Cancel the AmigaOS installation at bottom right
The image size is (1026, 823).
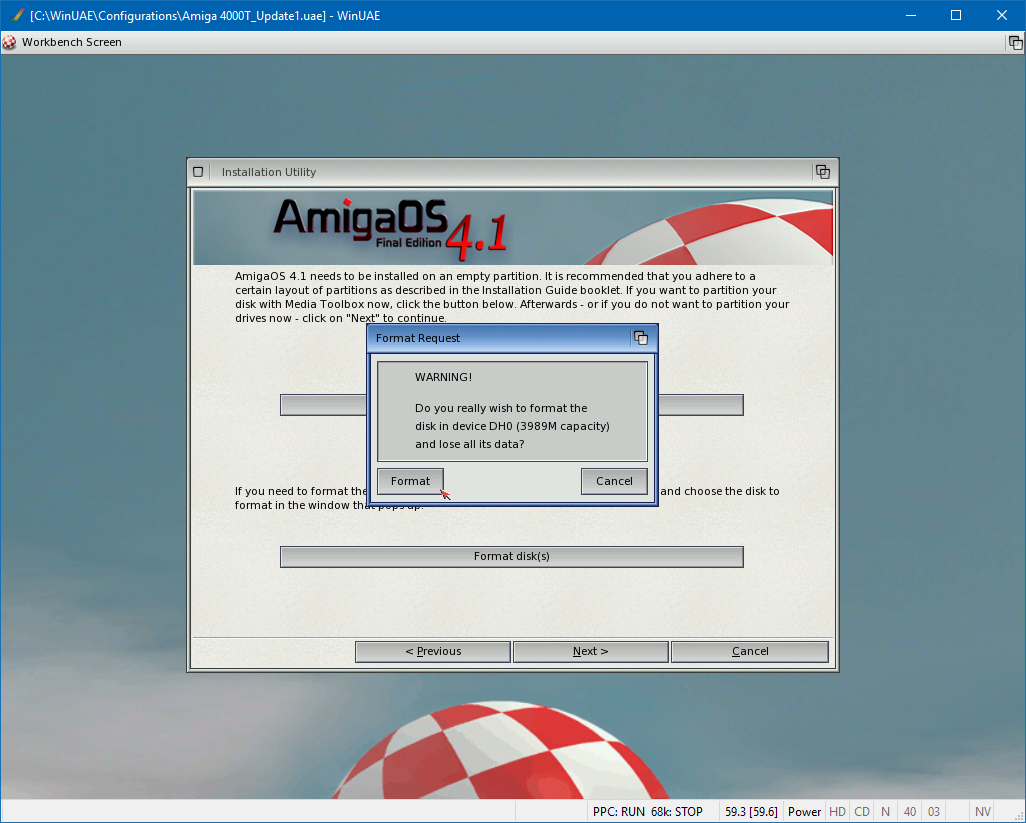[750, 651]
